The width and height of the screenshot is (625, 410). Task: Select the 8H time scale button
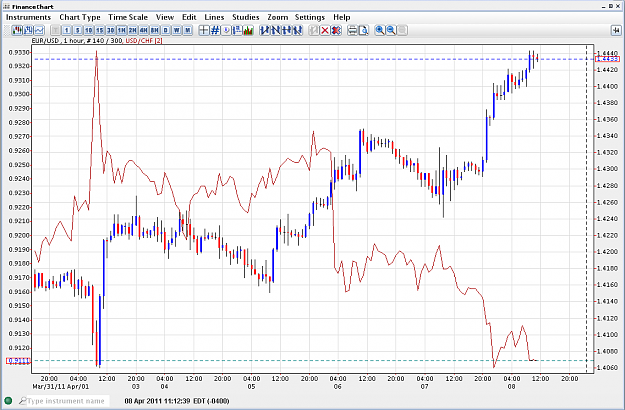[x=154, y=30]
